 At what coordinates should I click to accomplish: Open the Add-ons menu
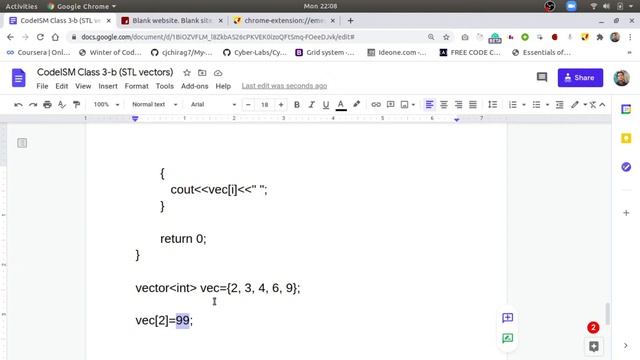[x=194, y=86]
